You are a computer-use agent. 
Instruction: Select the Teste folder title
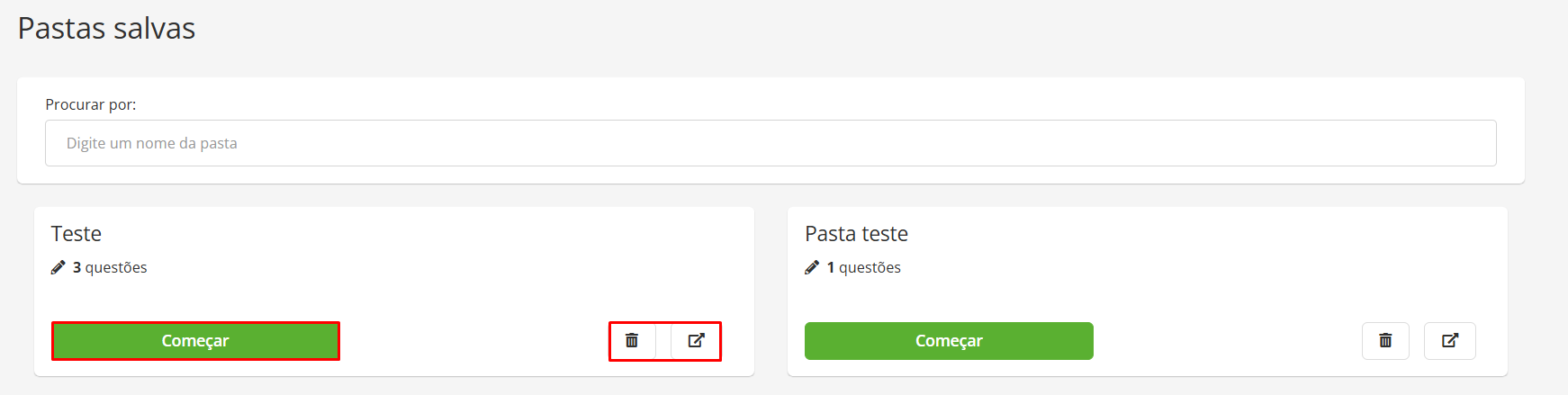click(77, 234)
